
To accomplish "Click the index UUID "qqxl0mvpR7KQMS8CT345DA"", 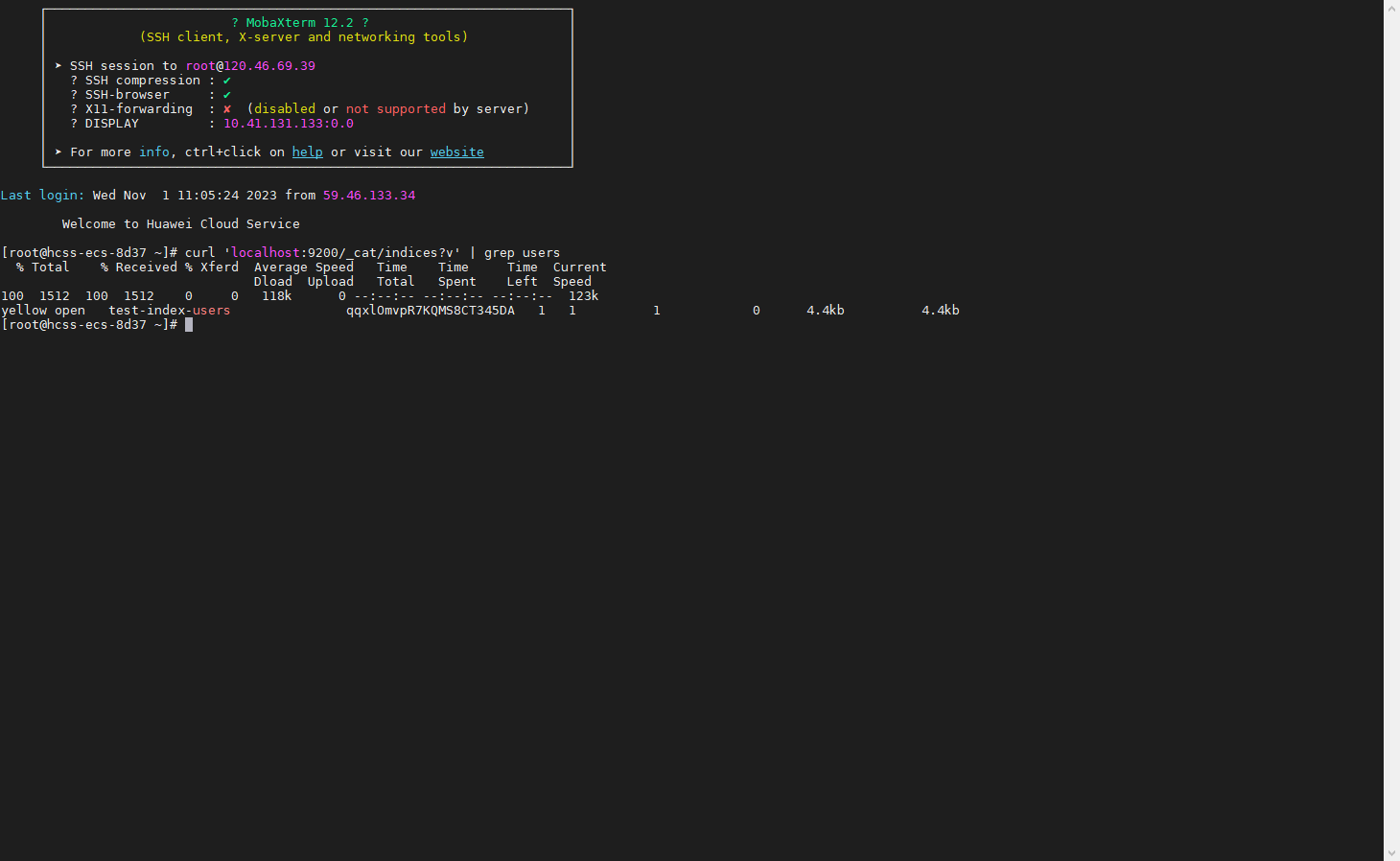I will coord(431,311).
